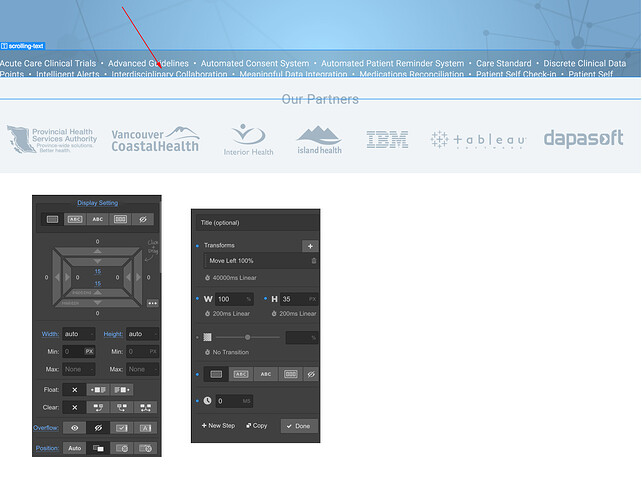Click the delay clock icon
This screenshot has height=500, width=642.
pyautogui.click(x=208, y=401)
